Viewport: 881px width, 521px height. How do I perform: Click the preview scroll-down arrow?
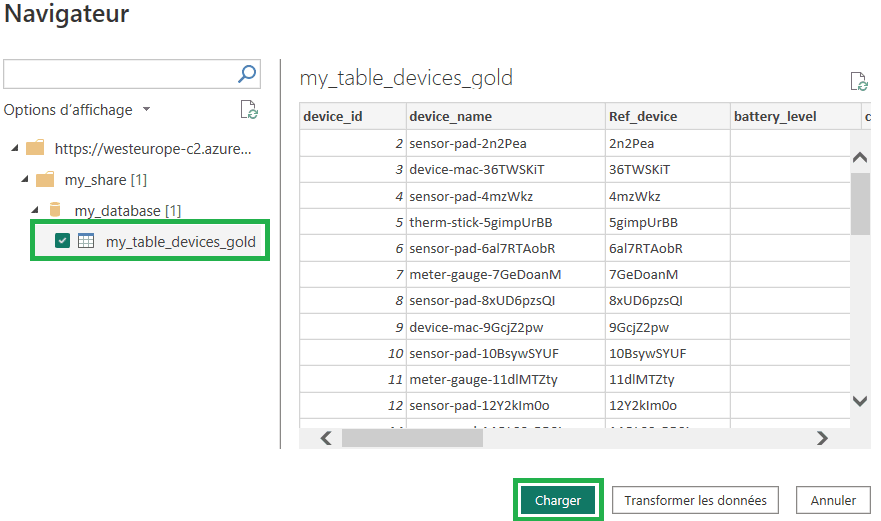pyautogui.click(x=860, y=401)
